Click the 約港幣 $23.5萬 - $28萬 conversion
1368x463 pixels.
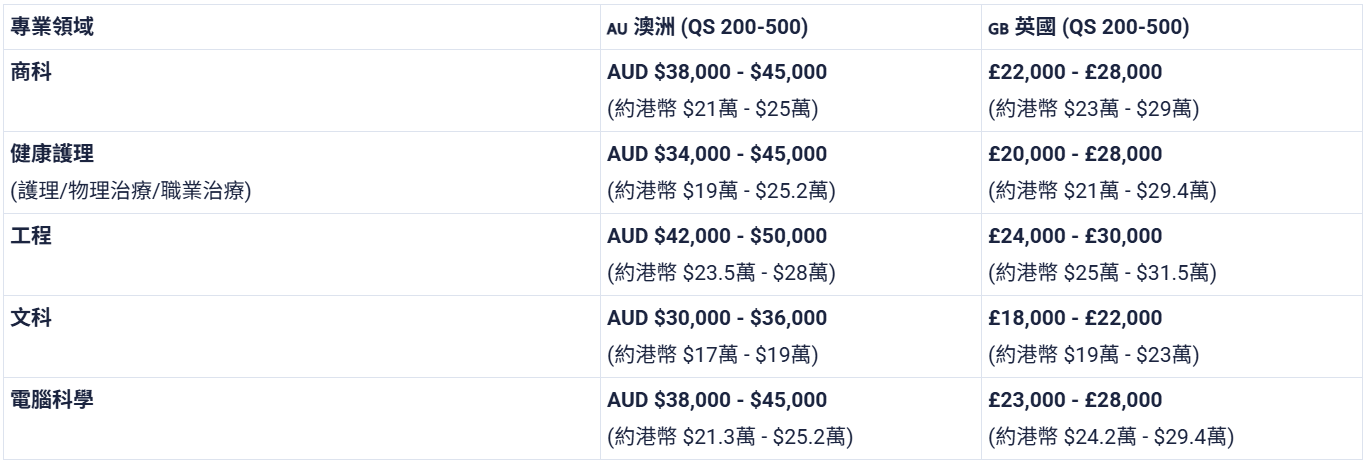click(721, 272)
